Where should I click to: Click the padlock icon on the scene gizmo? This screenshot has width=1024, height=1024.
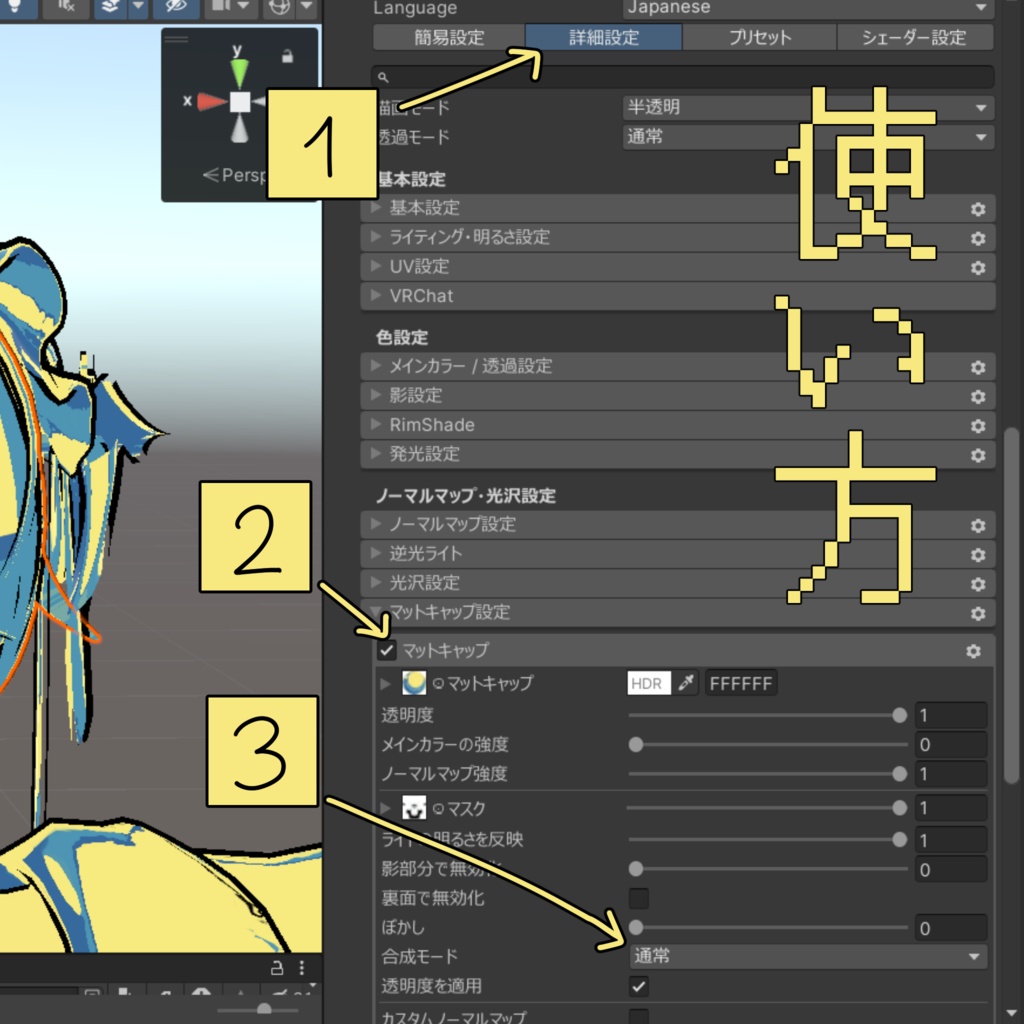coord(288,57)
